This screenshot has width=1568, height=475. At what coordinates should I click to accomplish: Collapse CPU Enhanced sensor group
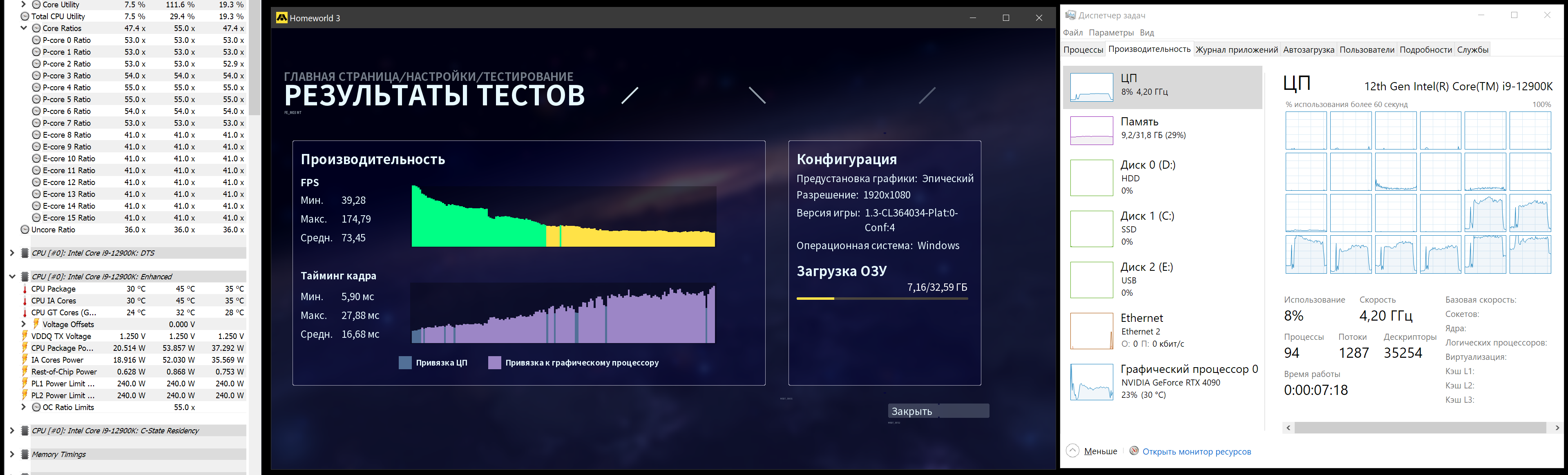point(11,277)
